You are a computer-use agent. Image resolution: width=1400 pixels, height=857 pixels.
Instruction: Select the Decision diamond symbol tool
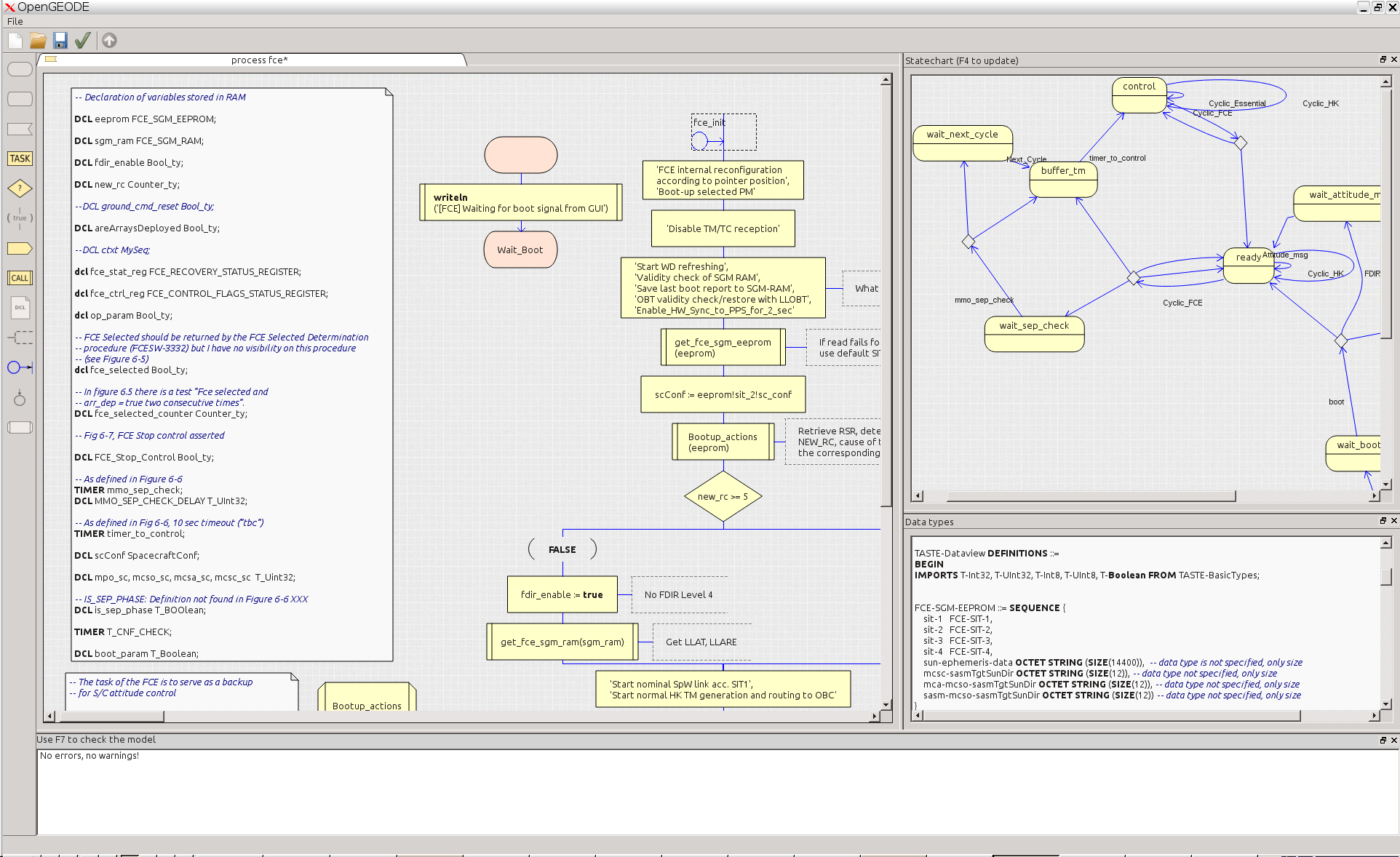tap(20, 188)
